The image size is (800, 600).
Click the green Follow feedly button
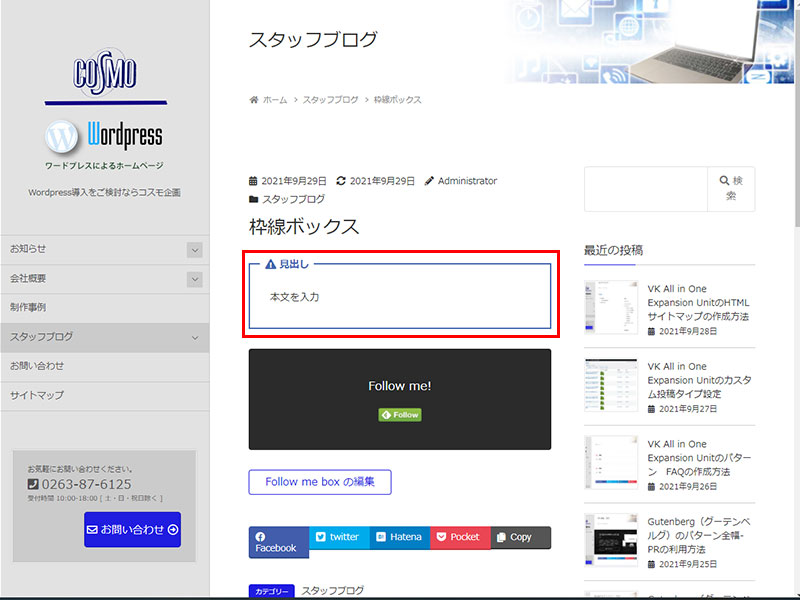point(400,415)
